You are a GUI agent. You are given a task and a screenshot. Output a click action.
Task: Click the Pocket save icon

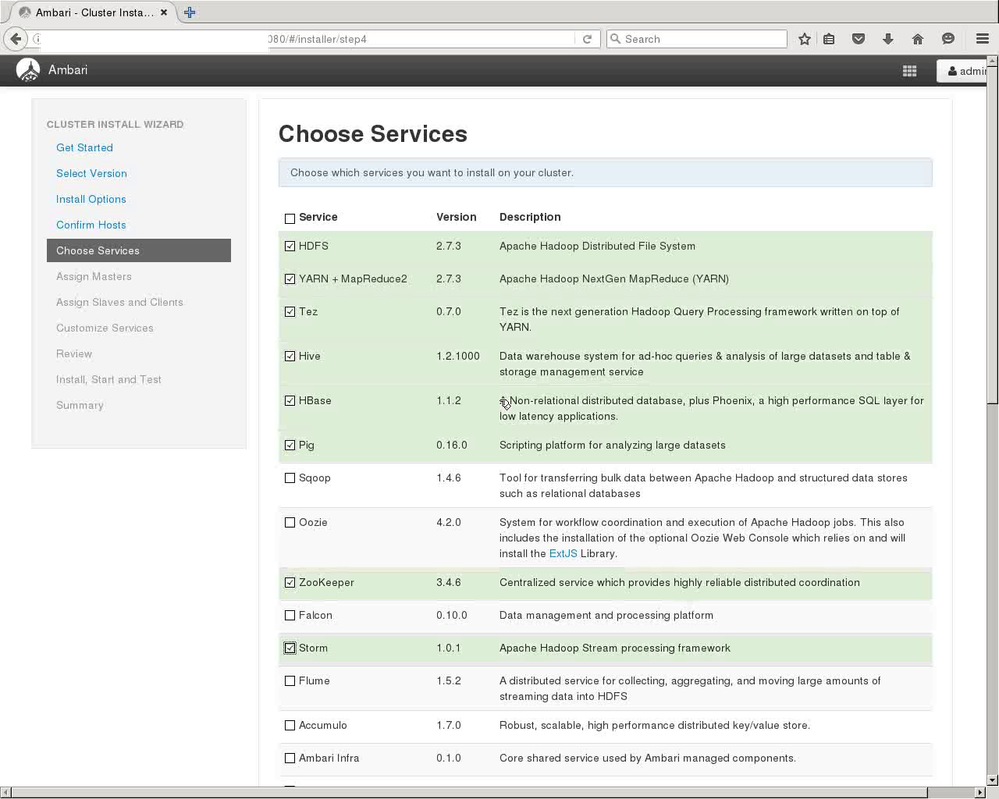click(858, 38)
